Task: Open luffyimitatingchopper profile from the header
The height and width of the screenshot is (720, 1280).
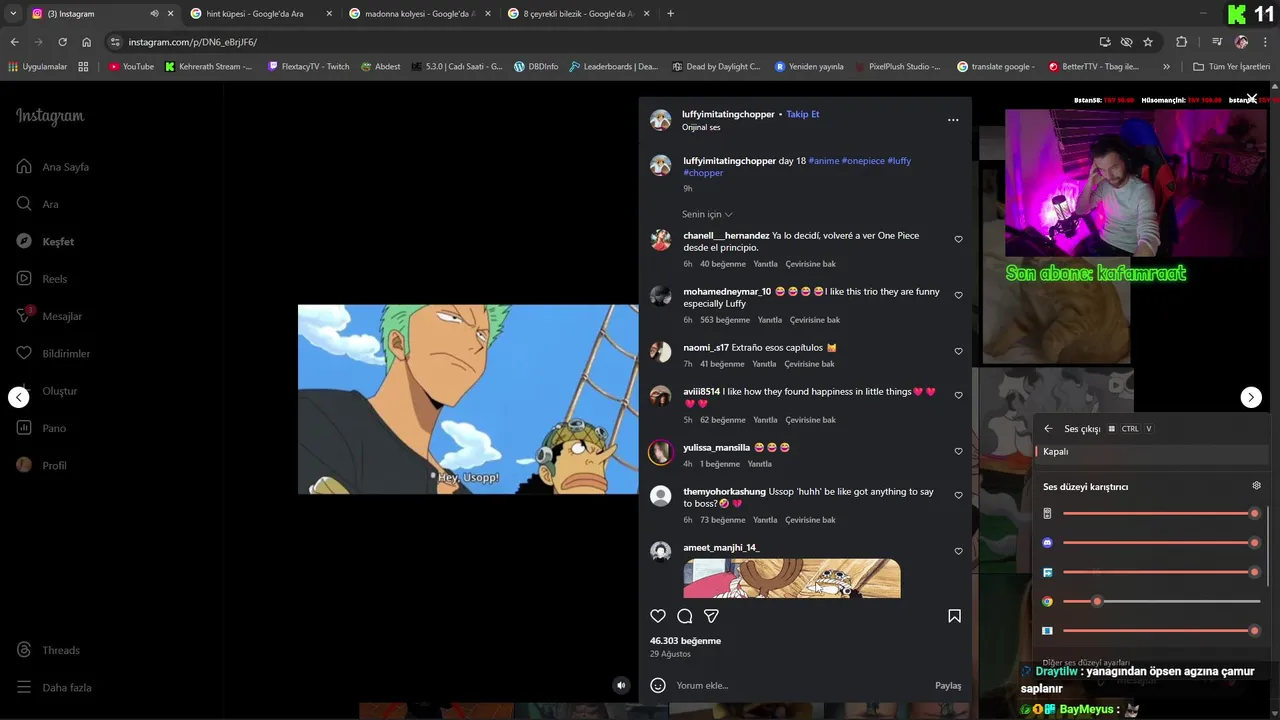Action: point(728,114)
